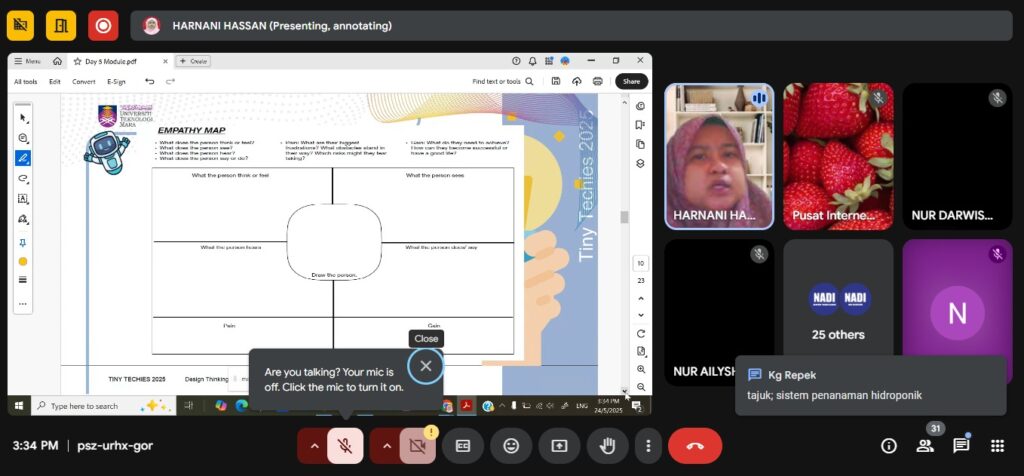Raise your hand in the meeting
This screenshot has height=476, width=1024.
(608, 446)
